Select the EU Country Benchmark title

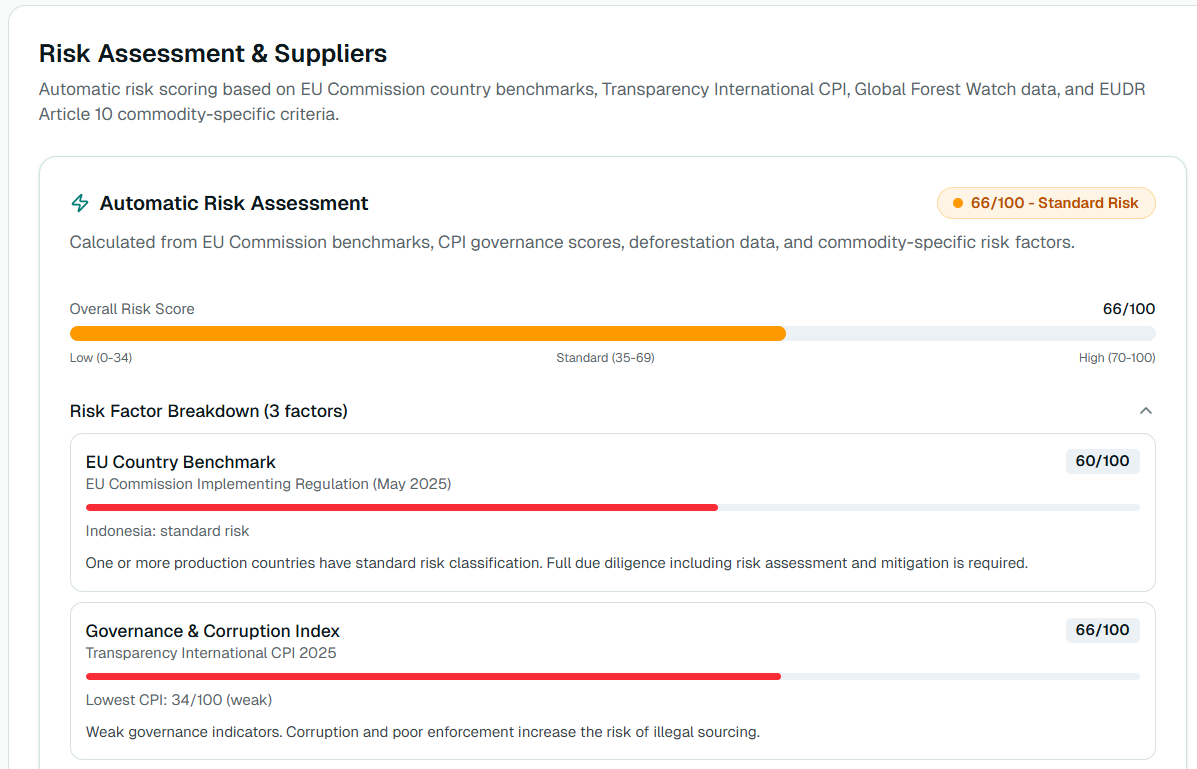pos(181,462)
